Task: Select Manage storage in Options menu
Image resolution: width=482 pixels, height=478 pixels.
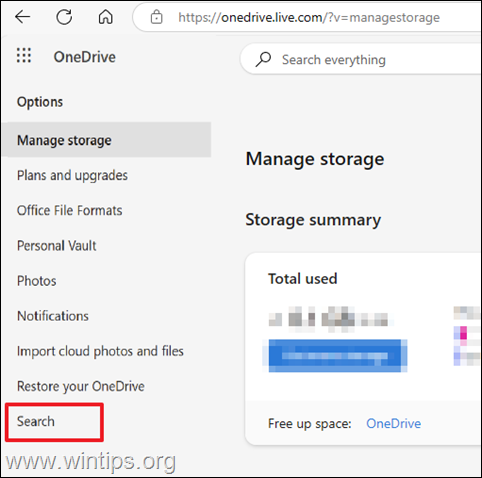Action: 107,140
